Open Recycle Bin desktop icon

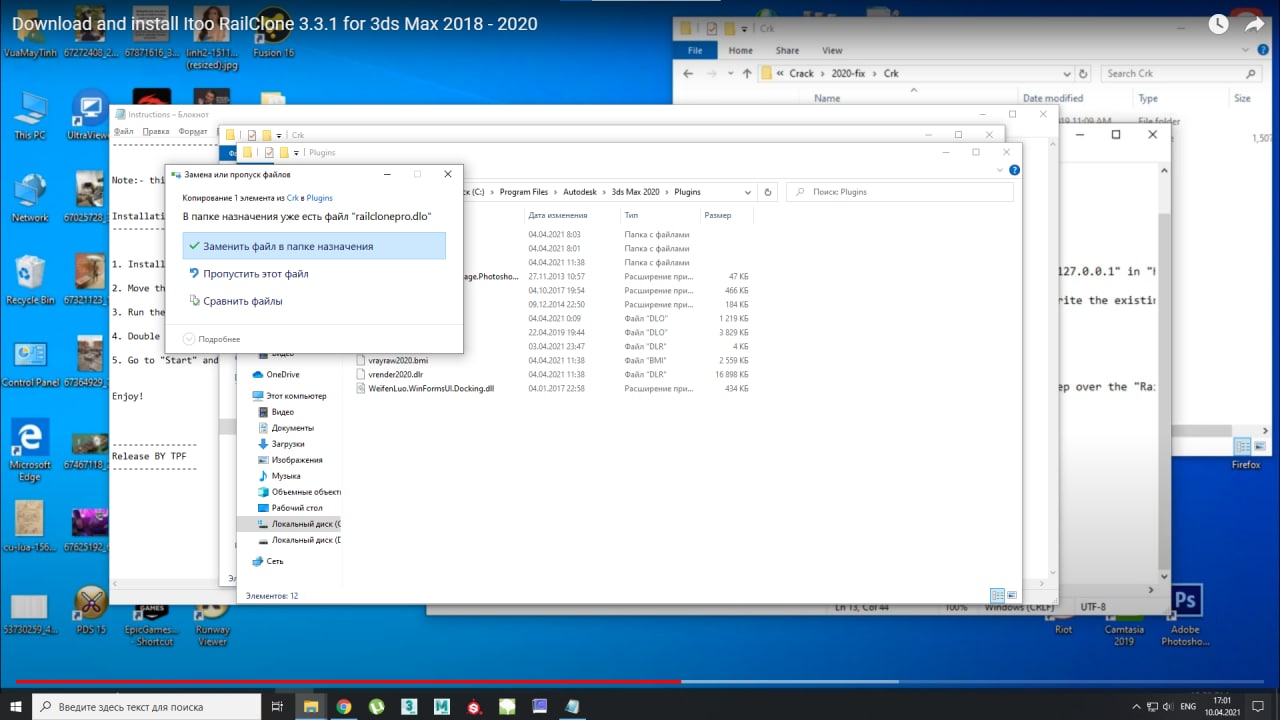click(30, 280)
